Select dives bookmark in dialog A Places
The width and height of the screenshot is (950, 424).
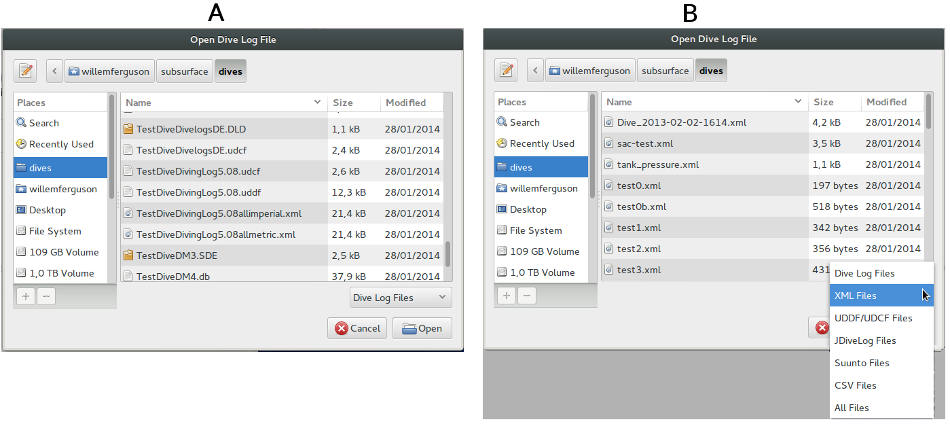[60, 168]
